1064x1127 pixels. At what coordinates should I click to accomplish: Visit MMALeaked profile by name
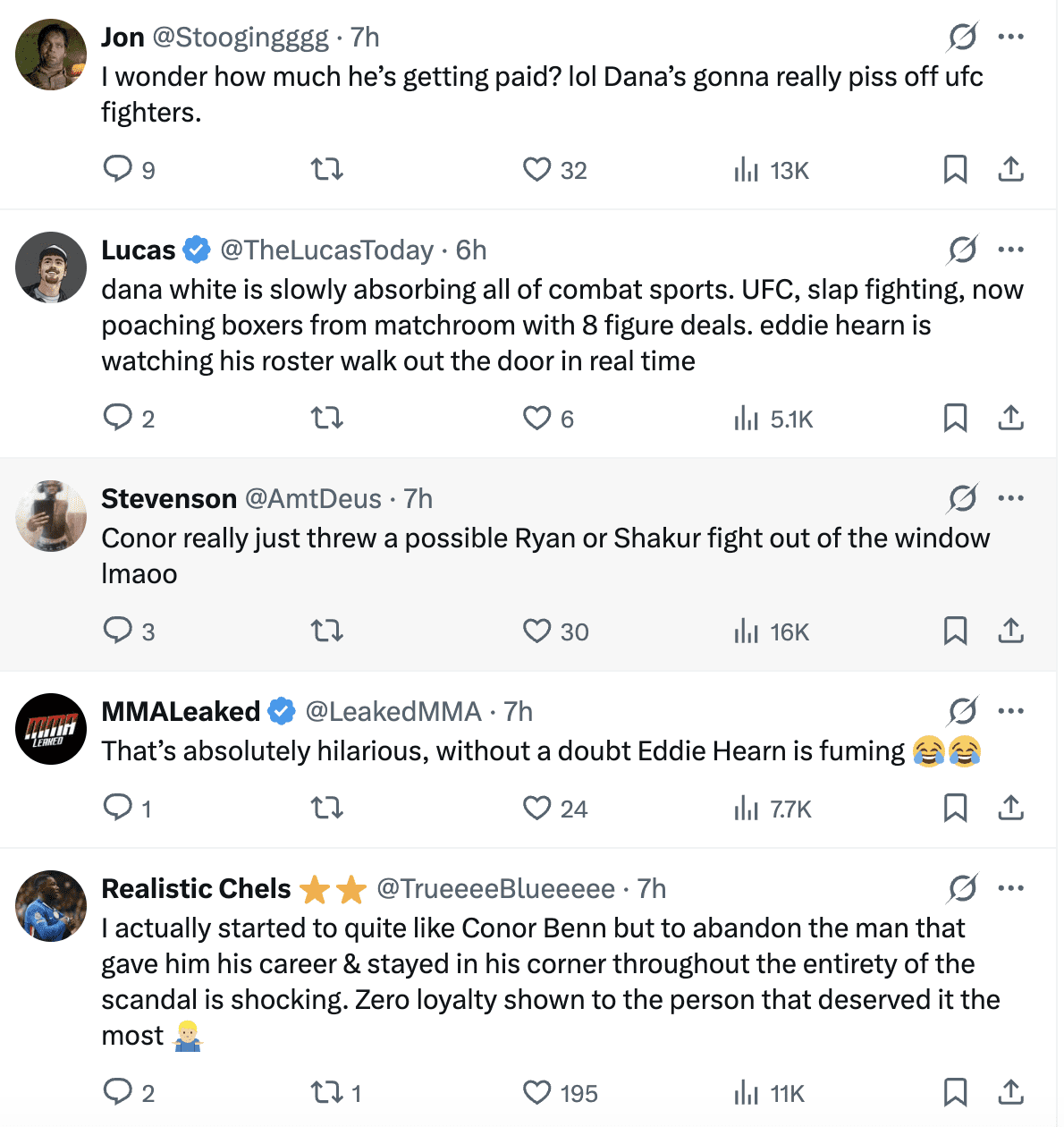(x=181, y=712)
